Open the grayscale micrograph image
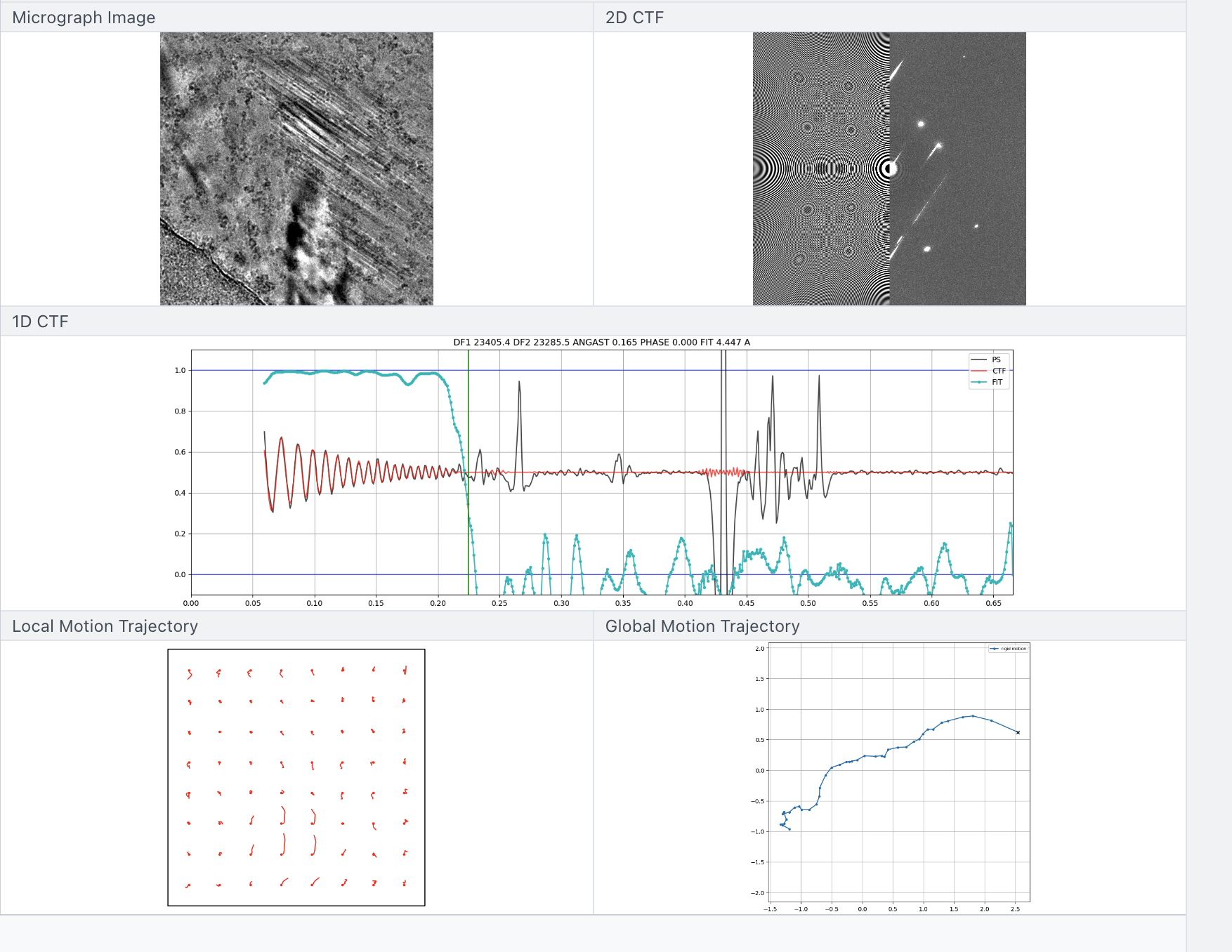Image resolution: width=1232 pixels, height=952 pixels. click(x=296, y=168)
